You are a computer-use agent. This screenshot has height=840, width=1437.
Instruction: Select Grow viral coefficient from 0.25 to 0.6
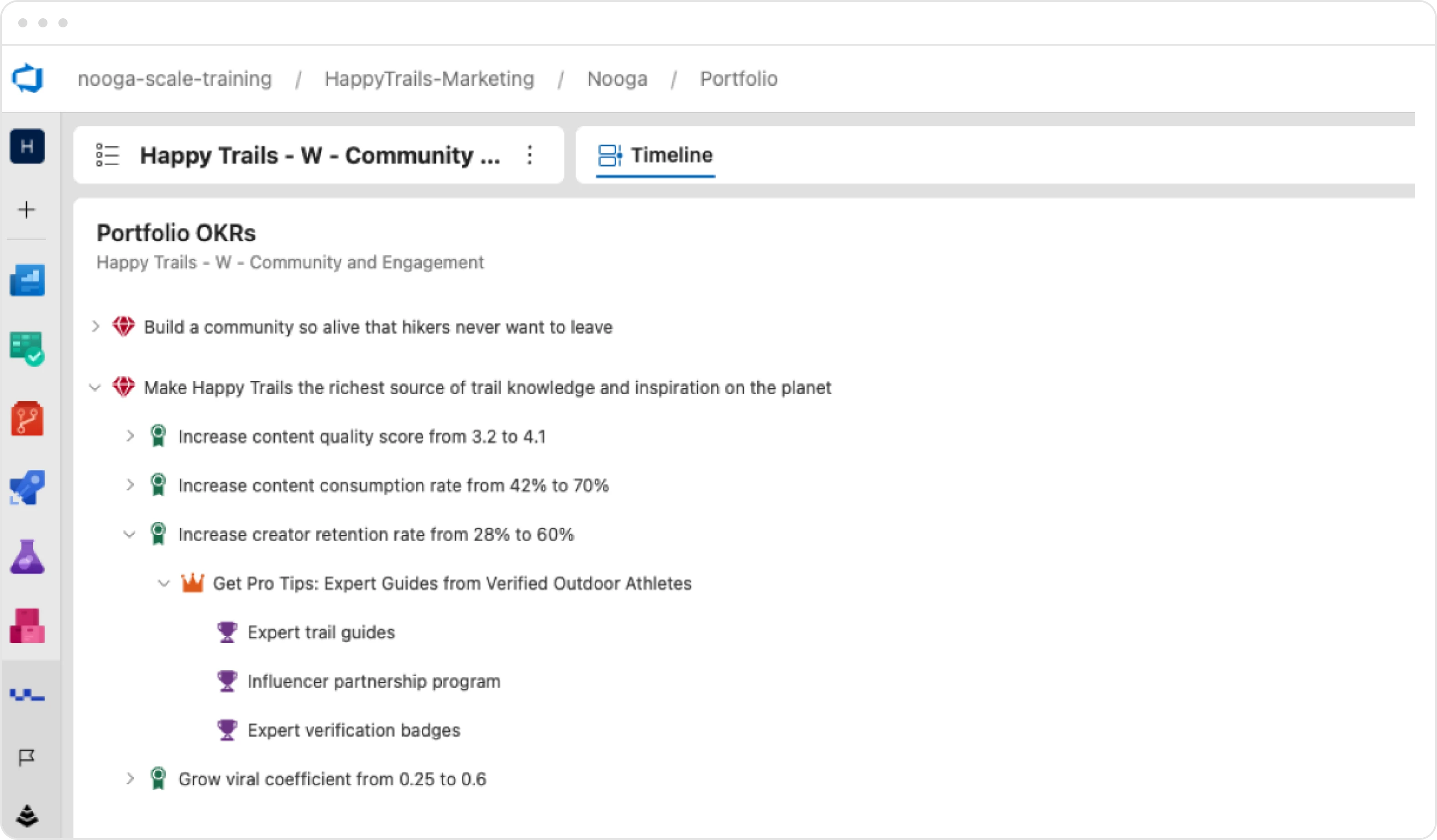(332, 779)
